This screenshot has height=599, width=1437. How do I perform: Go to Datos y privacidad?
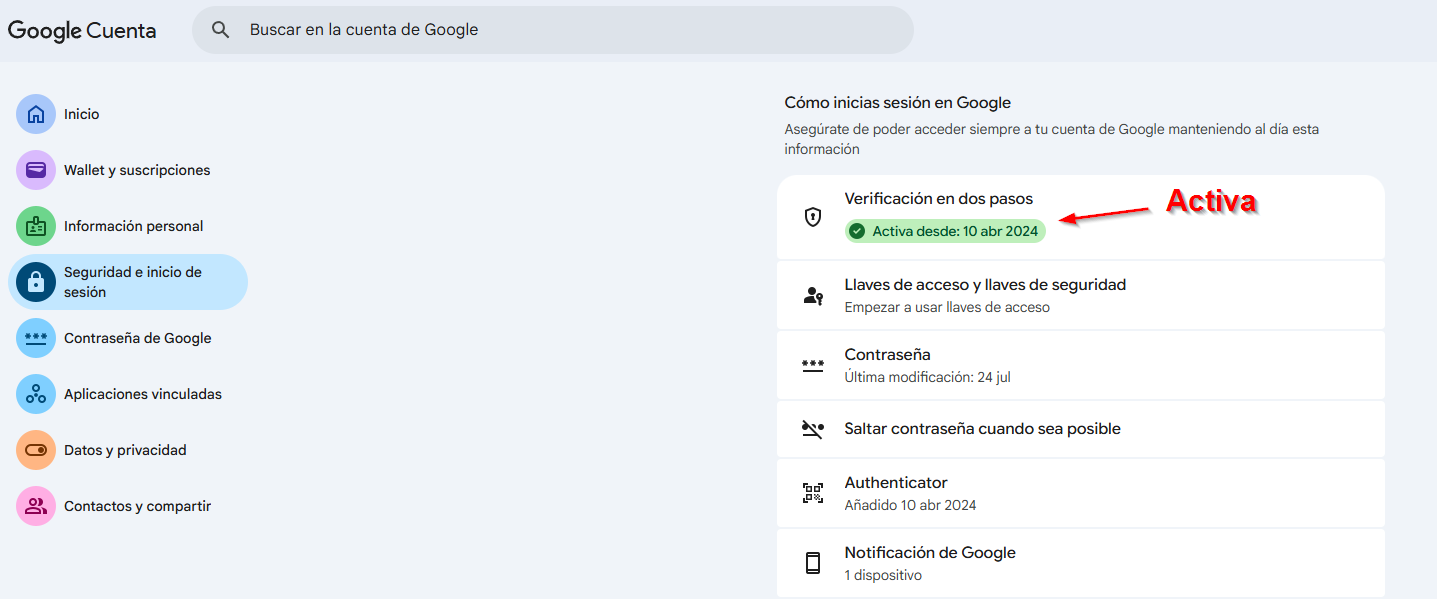point(128,450)
